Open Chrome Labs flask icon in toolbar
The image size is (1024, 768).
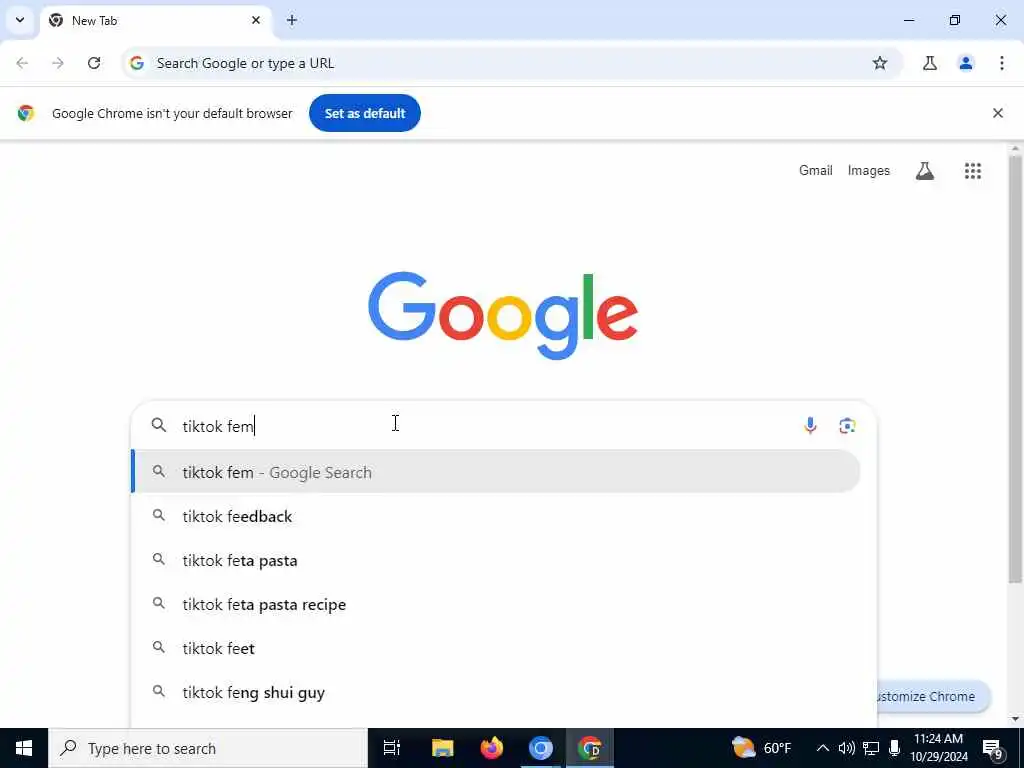[x=929, y=63]
